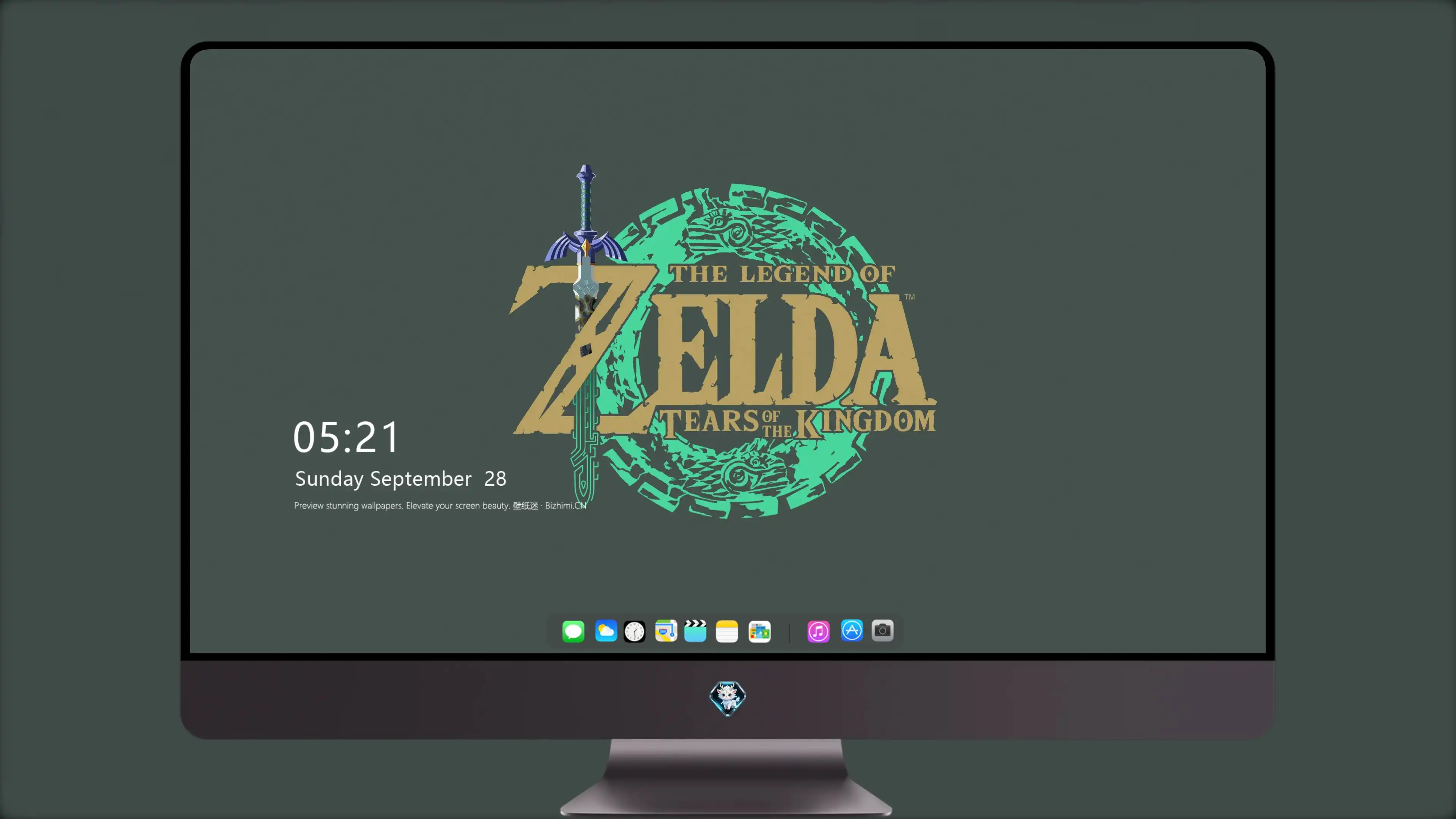Launch the Clock app from the dock
The image size is (1456, 819).
(634, 631)
